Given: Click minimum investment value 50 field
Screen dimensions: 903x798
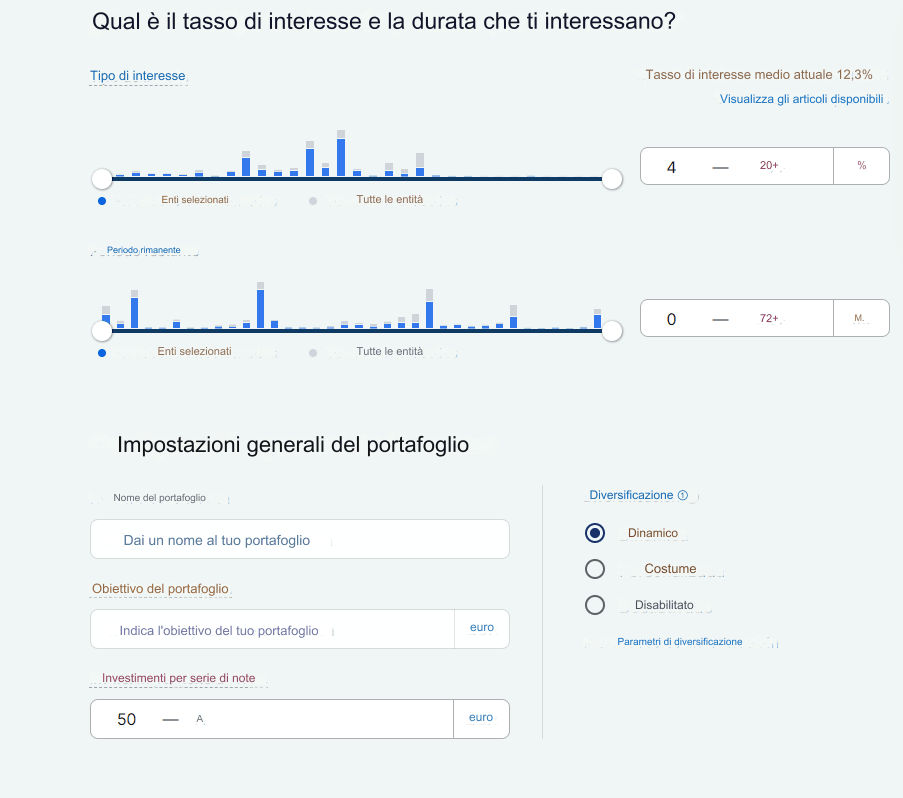Looking at the screenshot, I should (x=127, y=719).
